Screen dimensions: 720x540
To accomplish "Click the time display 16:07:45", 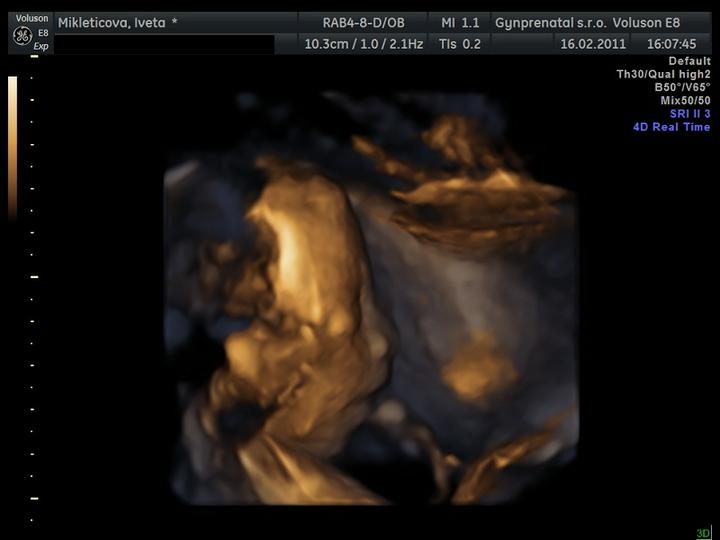I will (671, 44).
